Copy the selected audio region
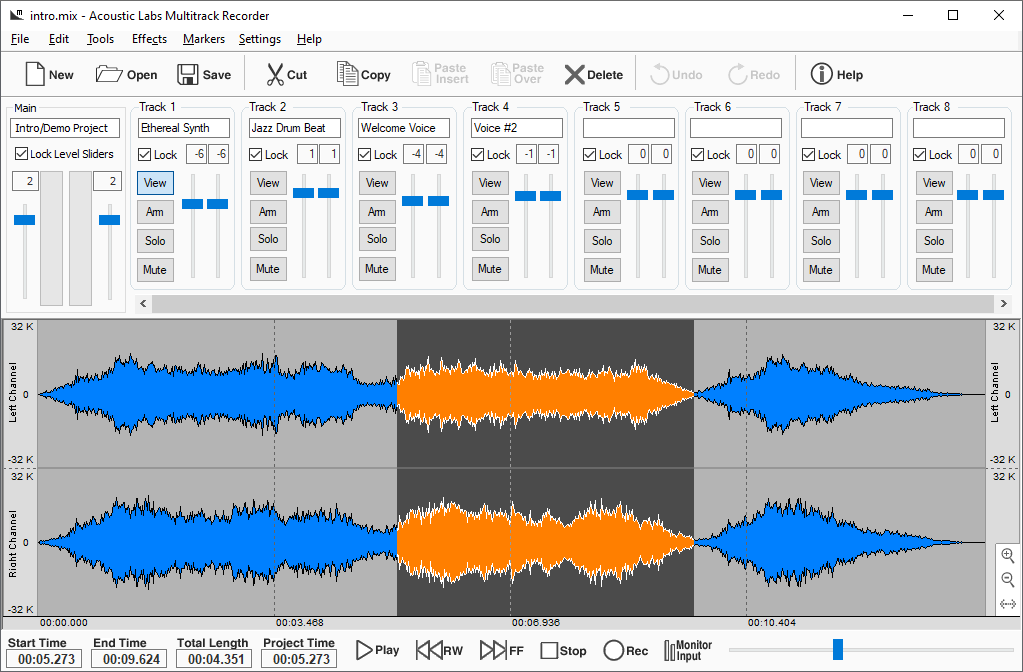1023x672 pixels. click(347, 74)
